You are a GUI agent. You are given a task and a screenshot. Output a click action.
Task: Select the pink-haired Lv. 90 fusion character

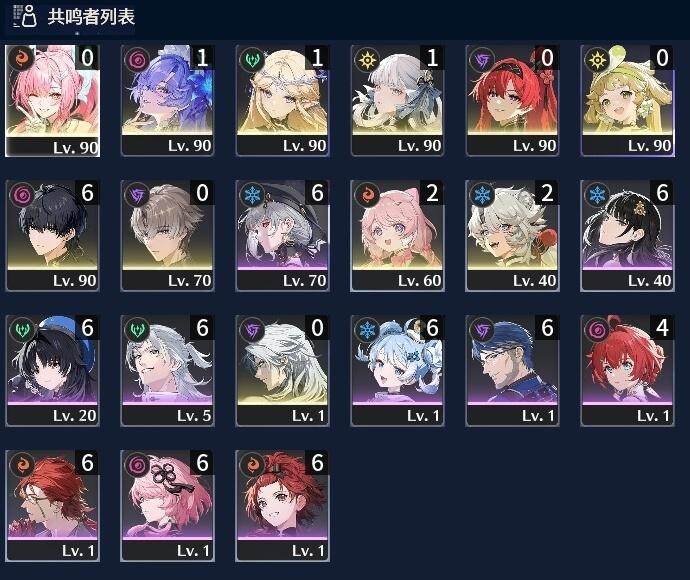pos(52,100)
